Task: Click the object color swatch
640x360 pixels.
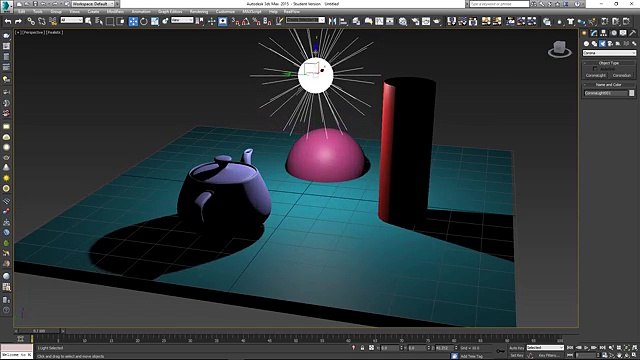Action: coord(631,93)
